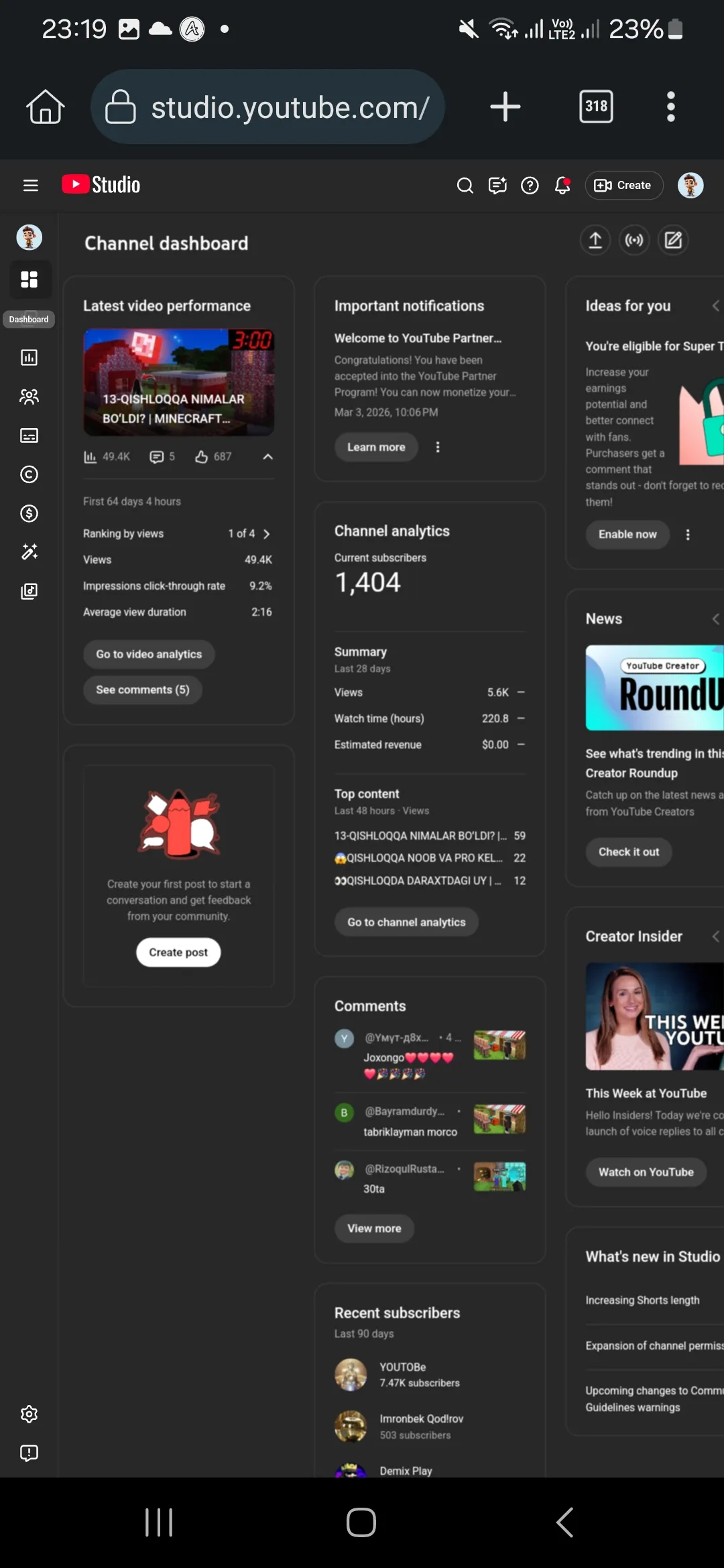Open the Earn dollar sidebar icon
The width and height of the screenshot is (724, 1568).
[x=29, y=513]
